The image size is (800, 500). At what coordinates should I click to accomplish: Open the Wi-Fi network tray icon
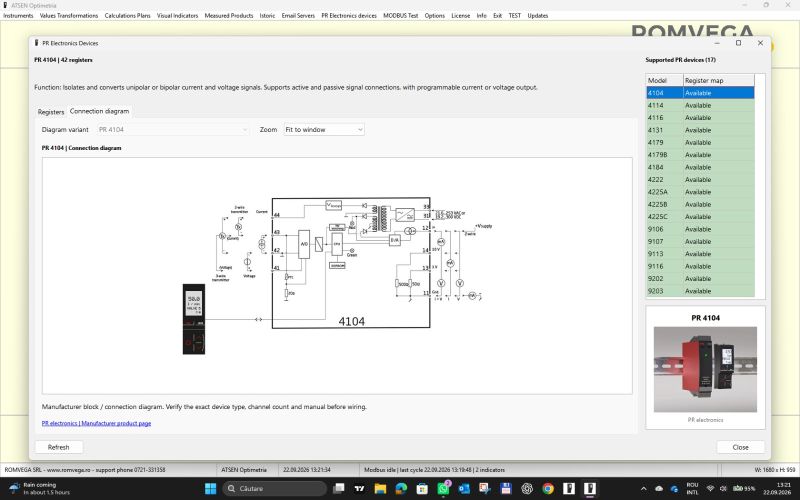[x=710, y=489]
